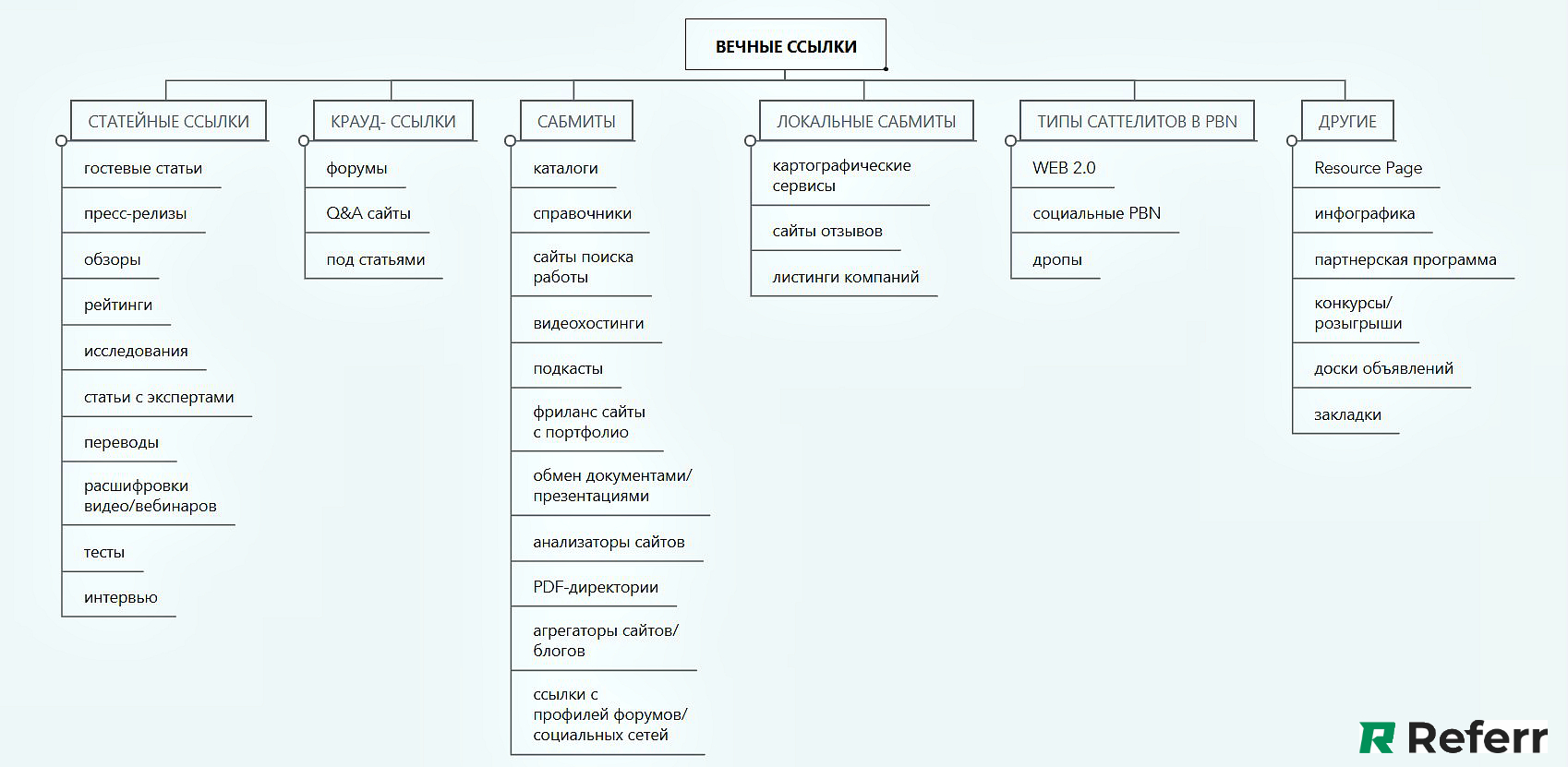Screen dimensions: 1568x767
Task: Click the Referr brand name text
Action: coord(1478,738)
